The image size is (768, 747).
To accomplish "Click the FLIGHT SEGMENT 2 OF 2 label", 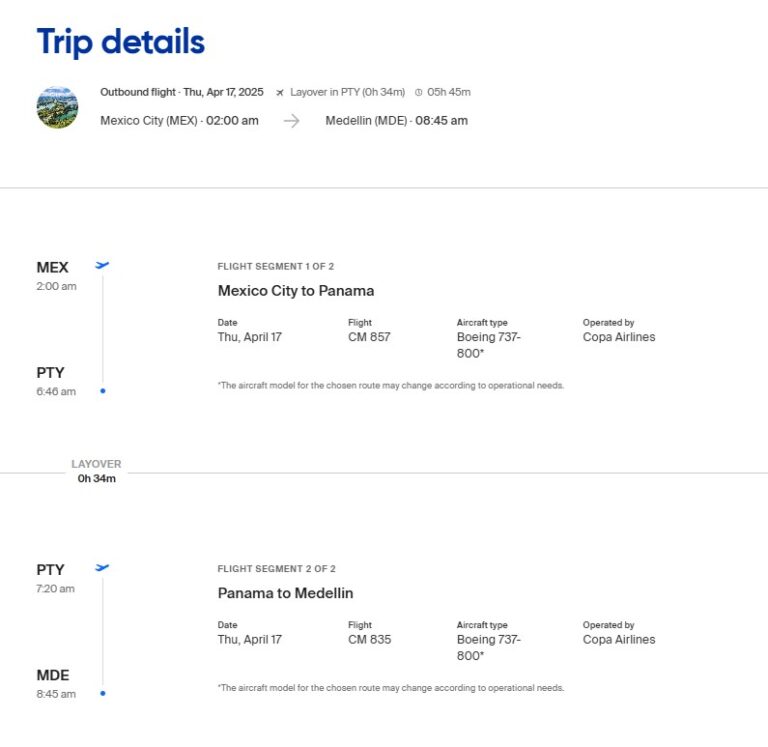I will point(276,569).
